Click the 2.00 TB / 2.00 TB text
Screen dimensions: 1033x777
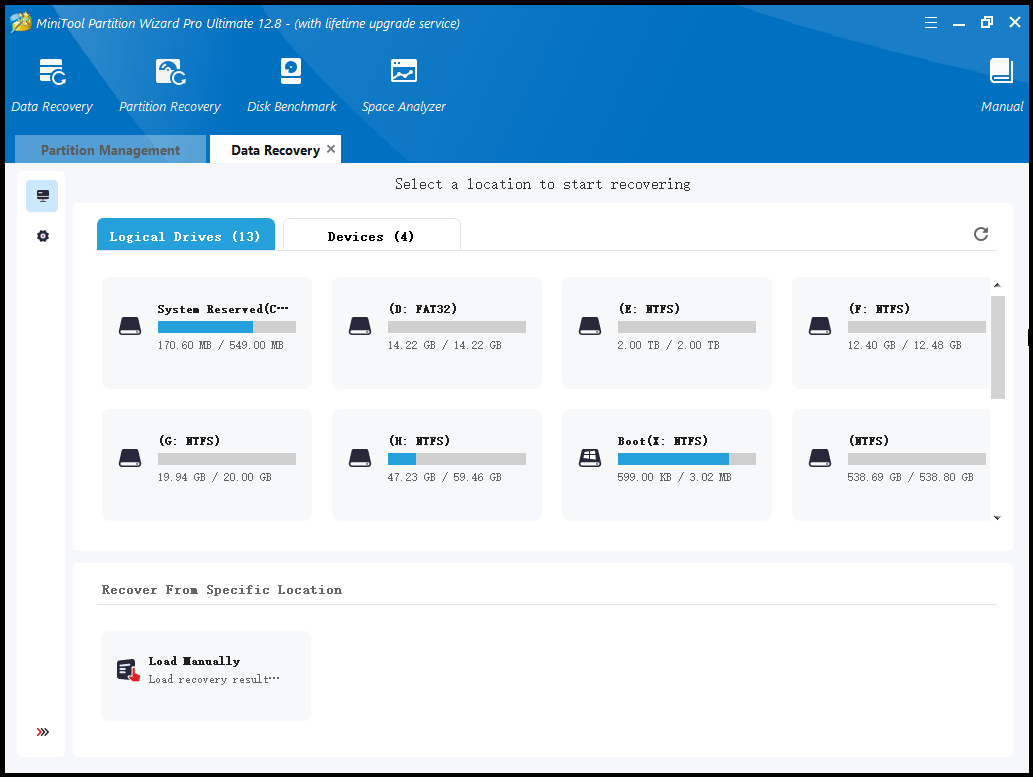[669, 345]
